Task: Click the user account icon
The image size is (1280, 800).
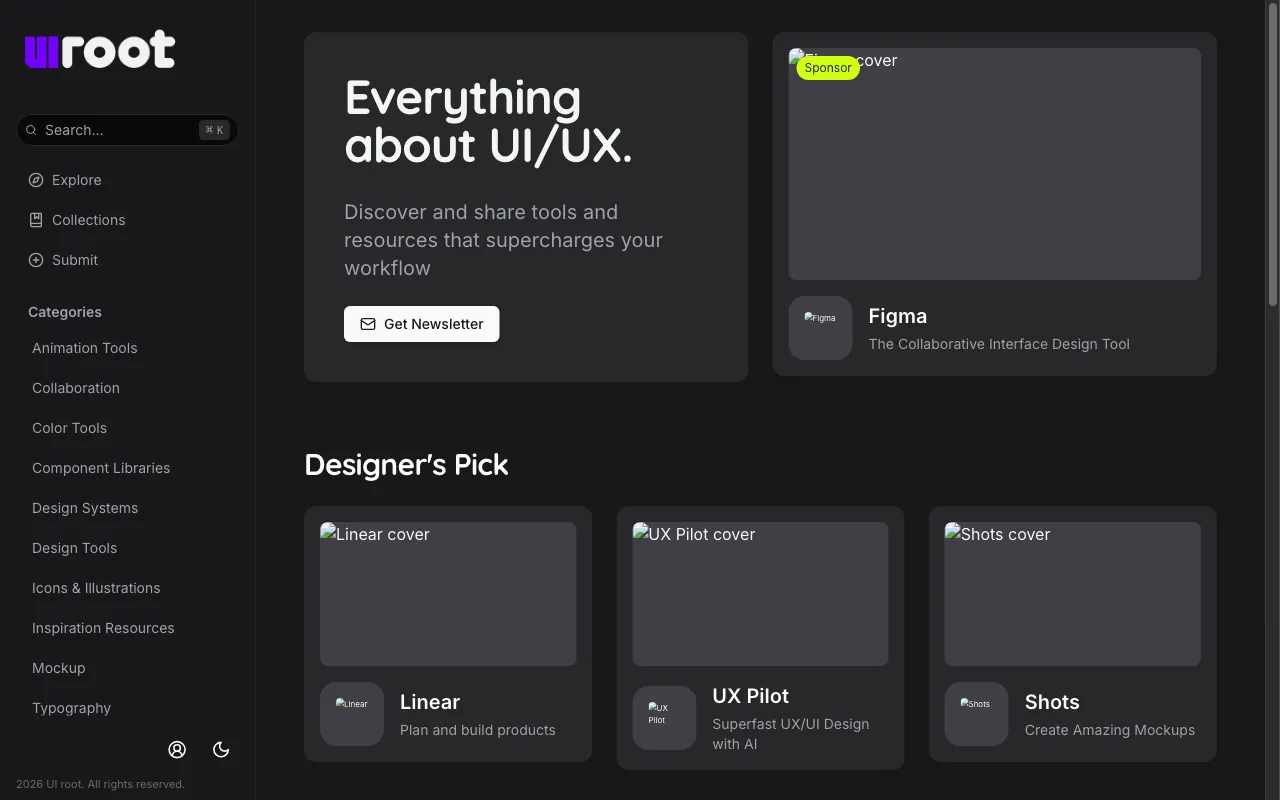Action: (x=177, y=750)
